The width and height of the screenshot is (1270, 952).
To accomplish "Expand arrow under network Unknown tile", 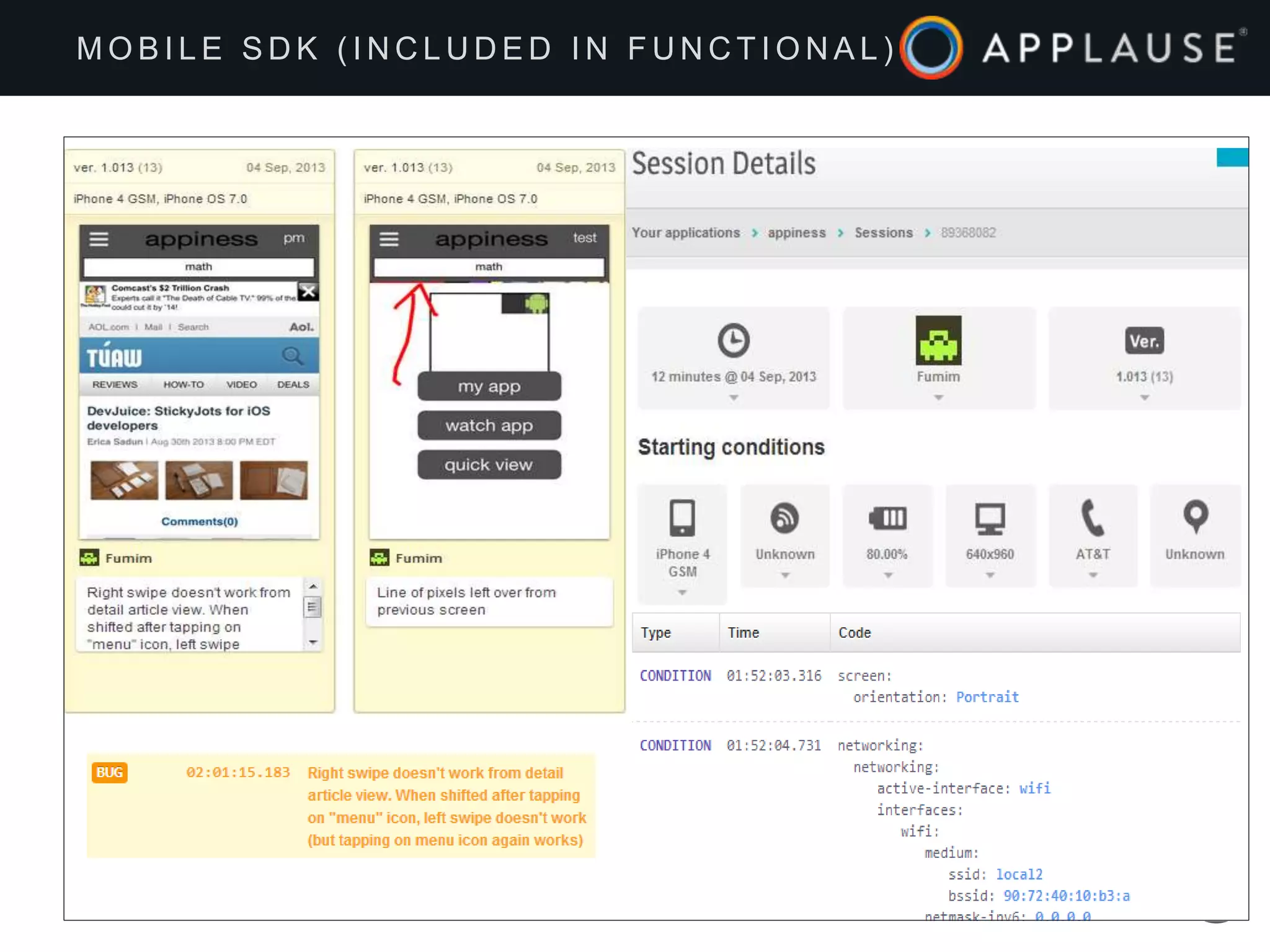I will (x=785, y=576).
